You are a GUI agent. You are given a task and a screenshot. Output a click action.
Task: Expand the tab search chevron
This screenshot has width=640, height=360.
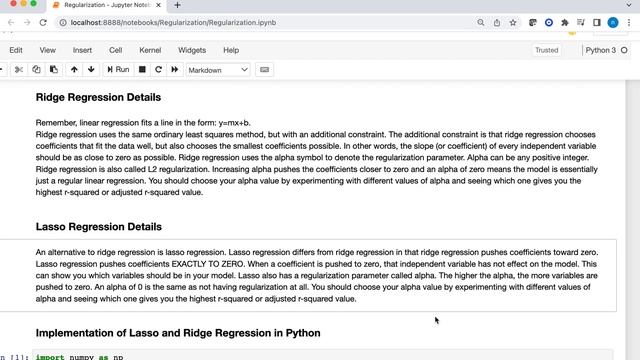click(629, 5)
